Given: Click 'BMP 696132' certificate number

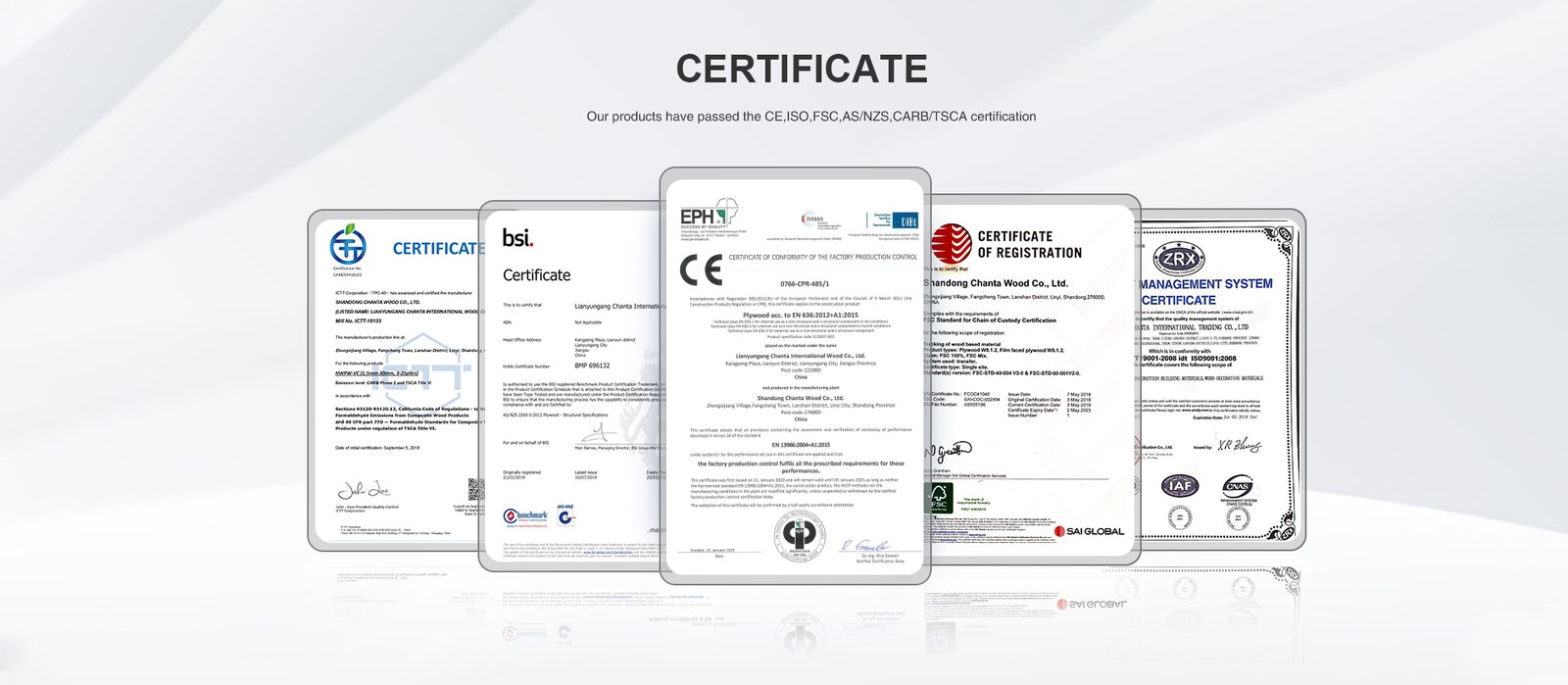Looking at the screenshot, I should (x=592, y=366).
